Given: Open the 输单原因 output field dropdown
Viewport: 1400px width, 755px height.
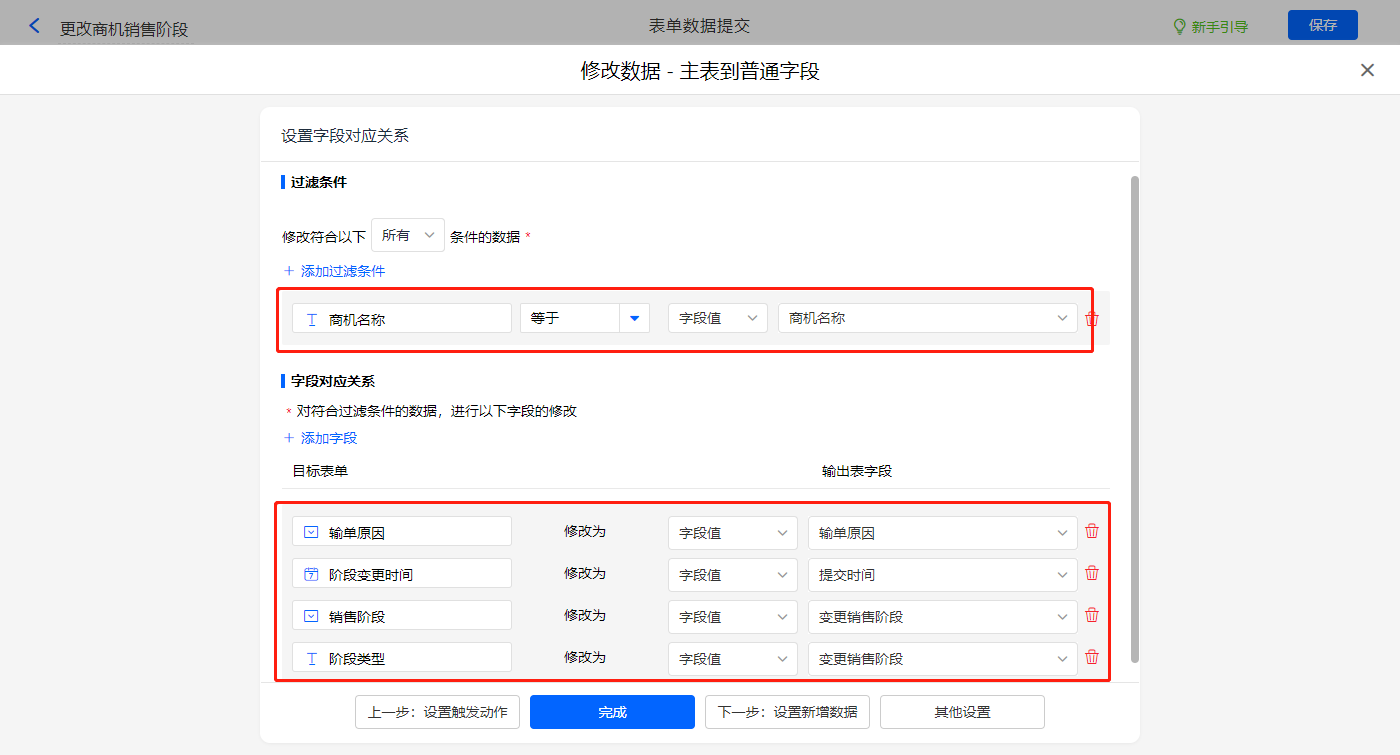Looking at the screenshot, I should [941, 533].
